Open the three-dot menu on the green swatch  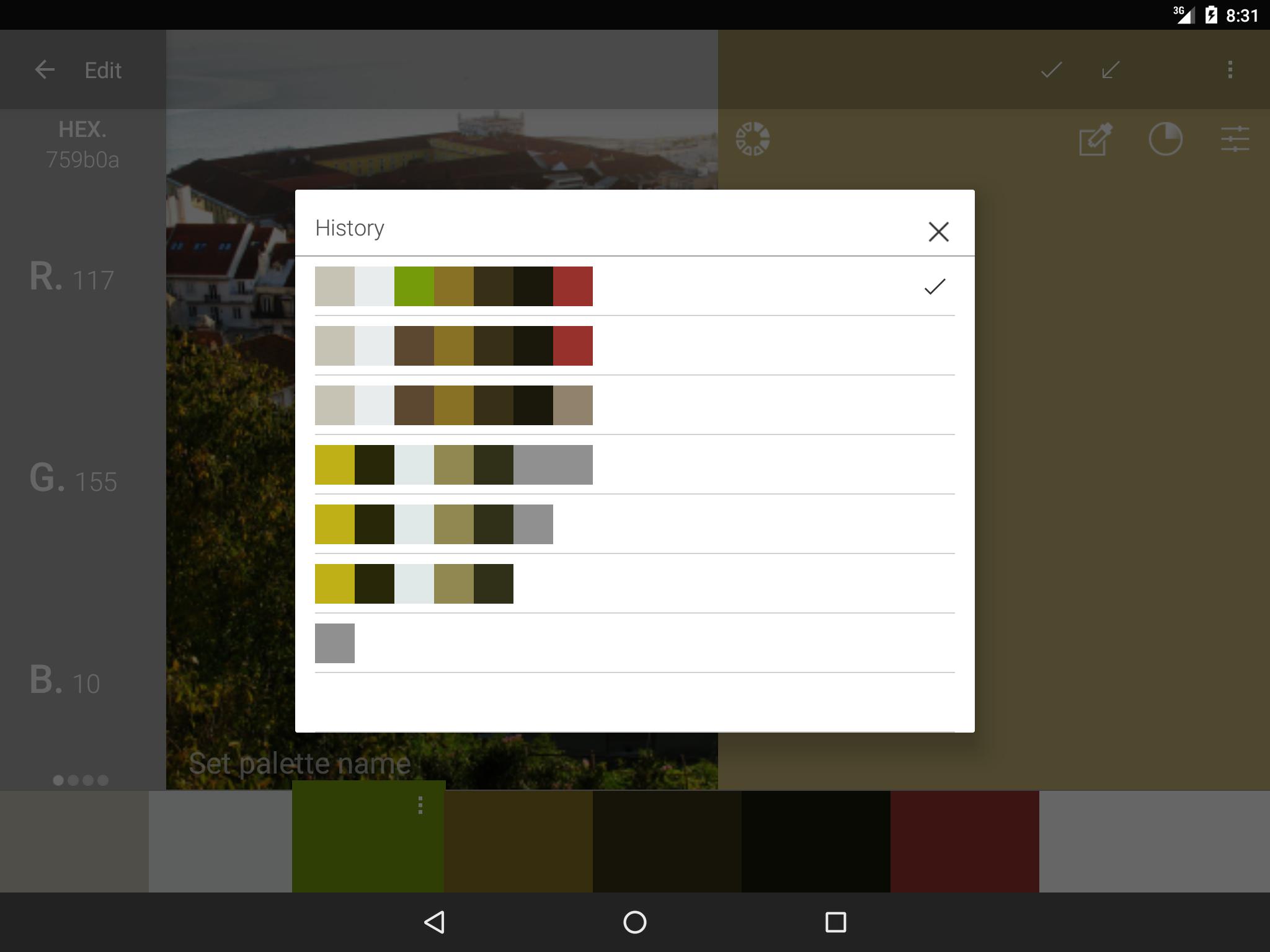click(x=420, y=805)
